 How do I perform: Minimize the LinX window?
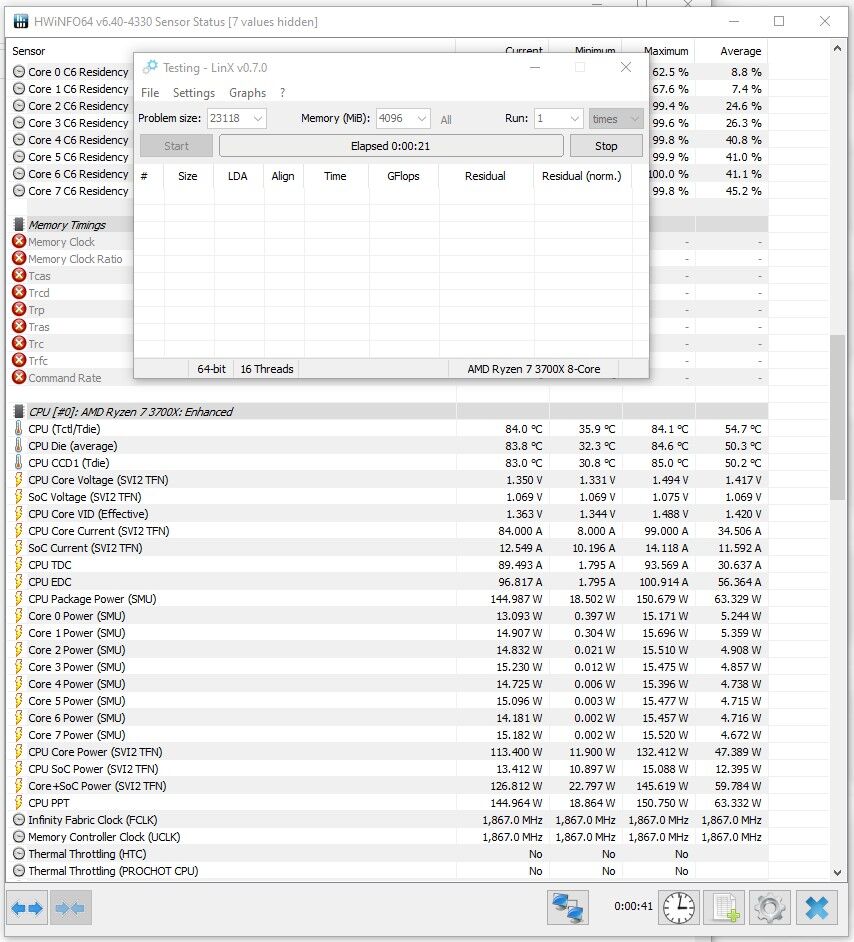point(535,67)
